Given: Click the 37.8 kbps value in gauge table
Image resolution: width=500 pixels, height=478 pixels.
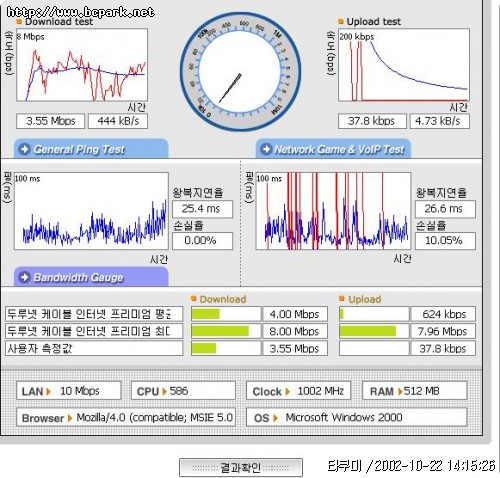Looking at the screenshot, I should tap(443, 348).
